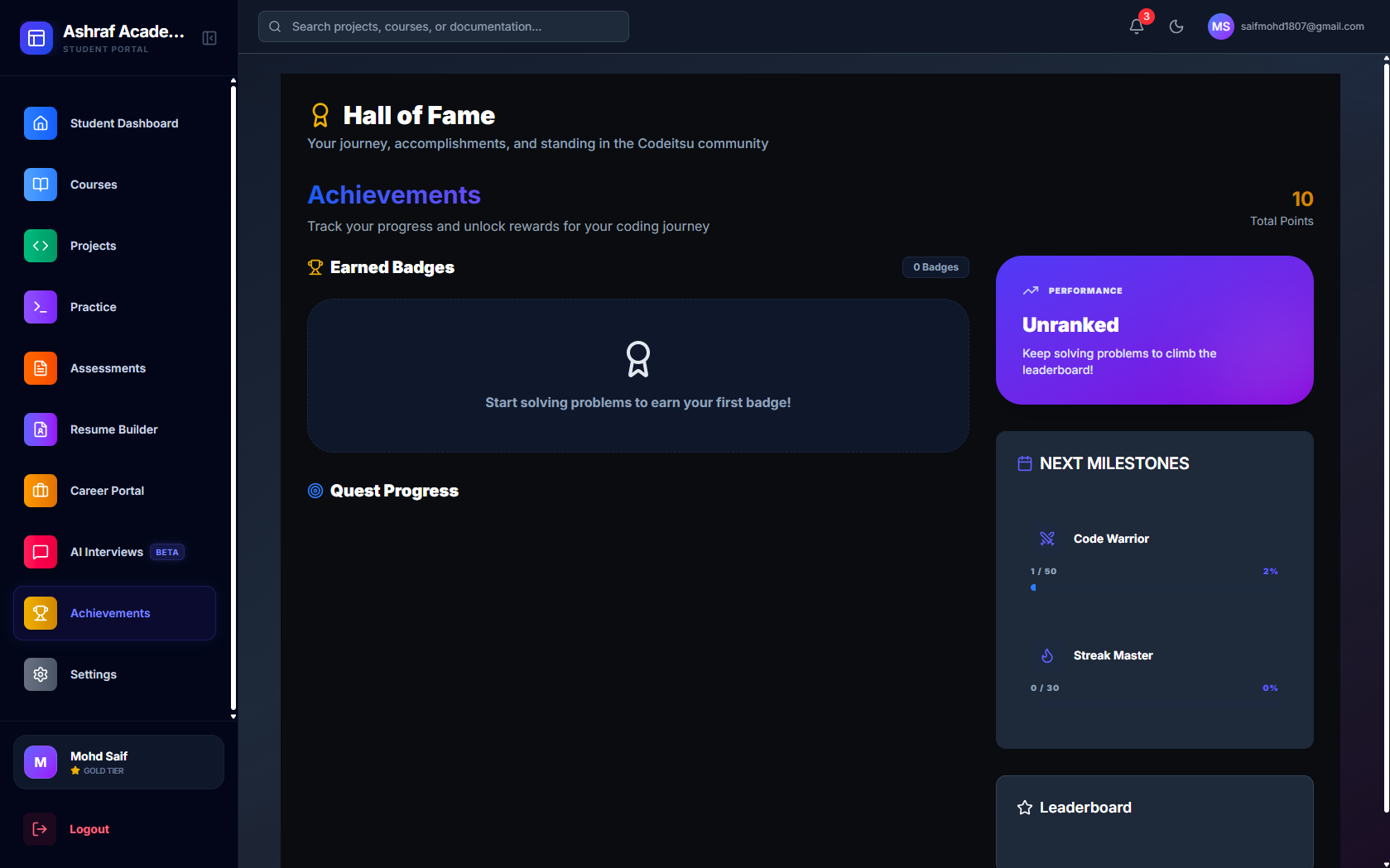Navigate to the Resume Builder menu item
The image size is (1390, 868).
114,429
